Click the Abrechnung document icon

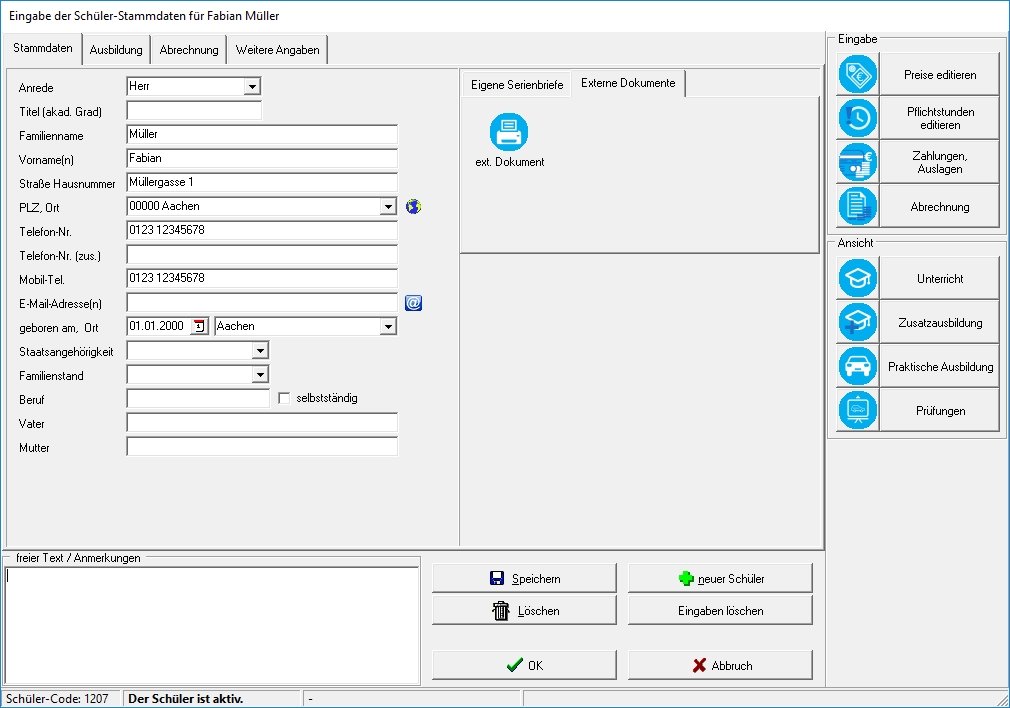tap(857, 206)
